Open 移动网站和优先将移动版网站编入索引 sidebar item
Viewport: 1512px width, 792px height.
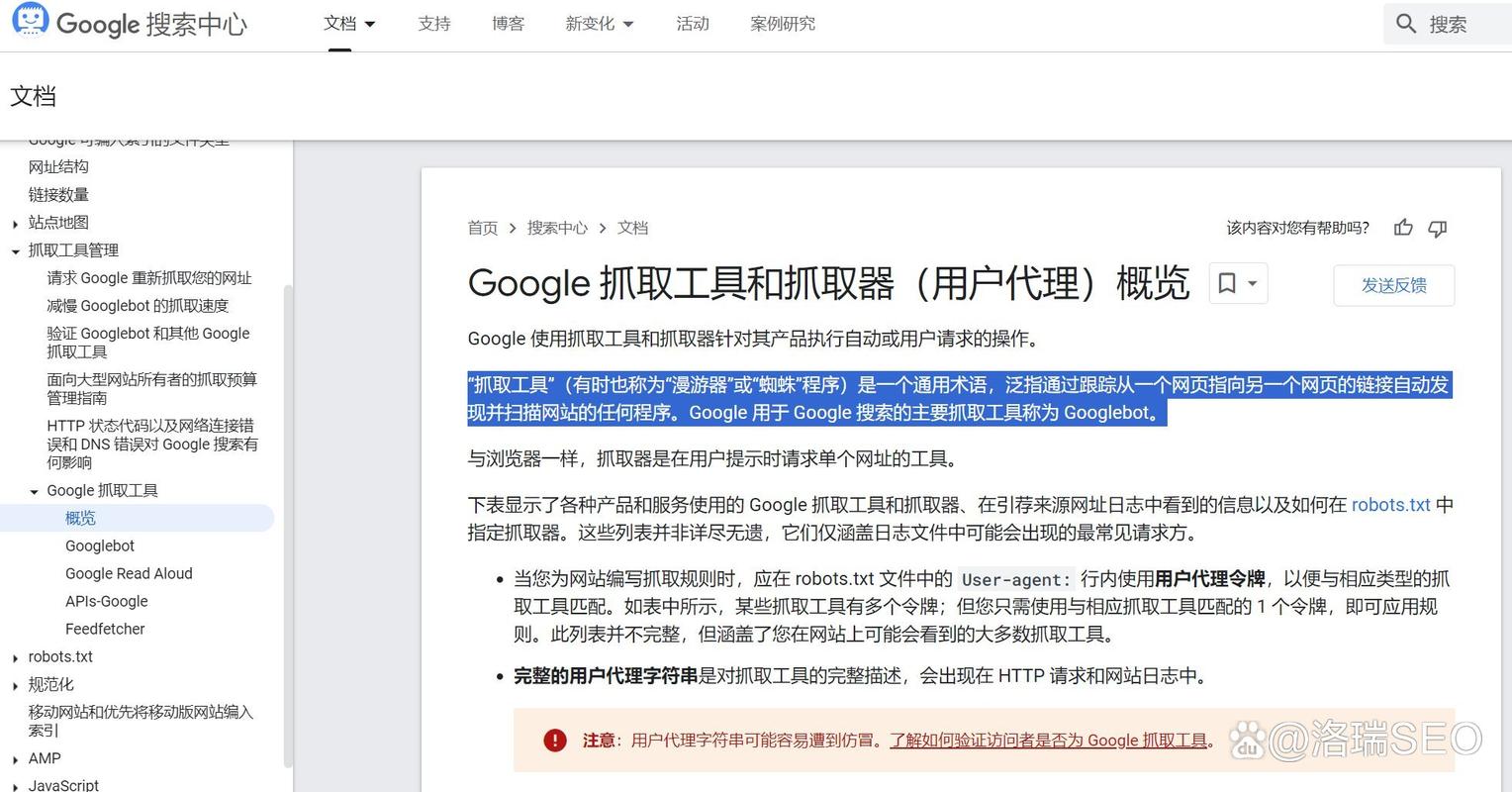click(141, 721)
